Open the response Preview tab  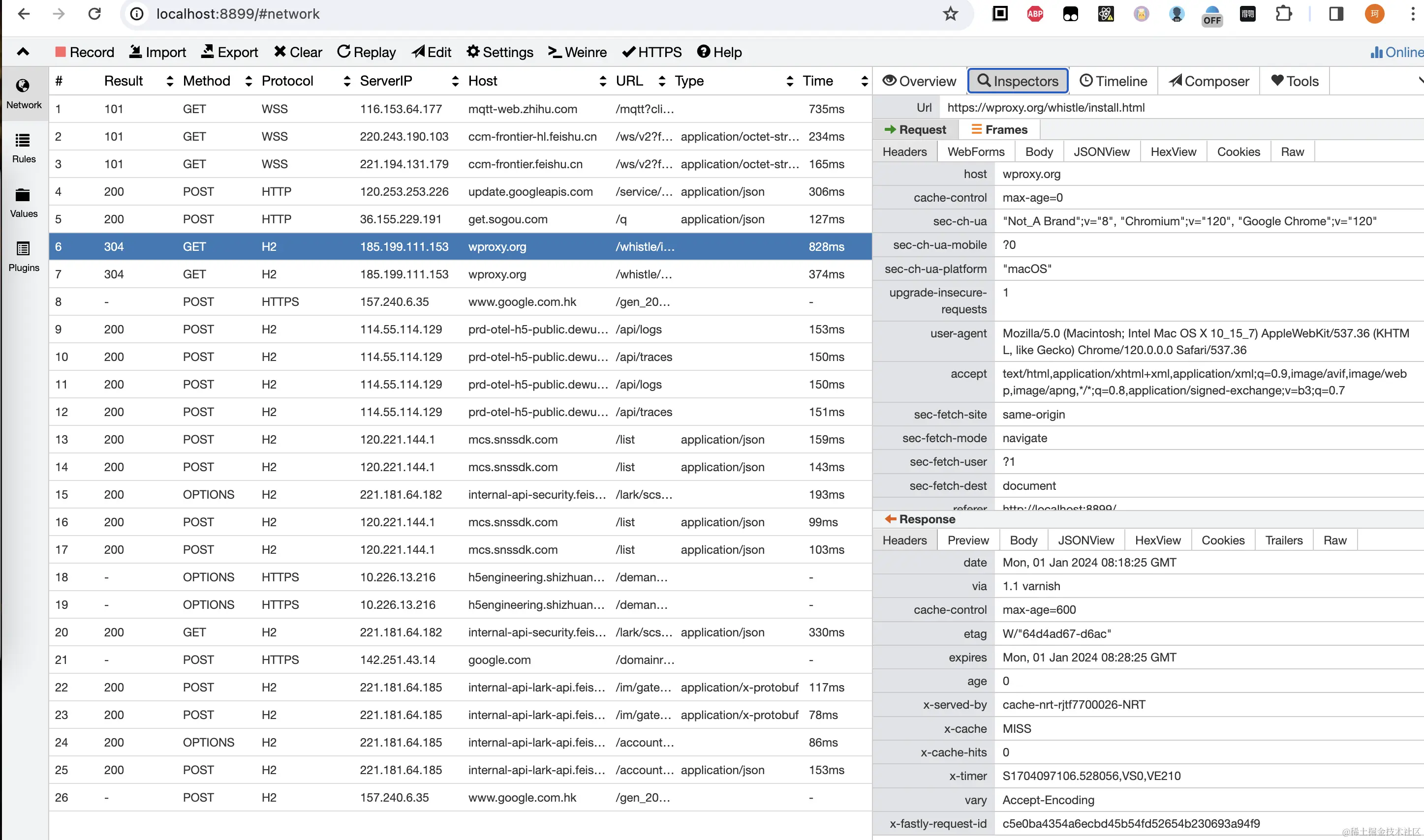pyautogui.click(x=968, y=540)
